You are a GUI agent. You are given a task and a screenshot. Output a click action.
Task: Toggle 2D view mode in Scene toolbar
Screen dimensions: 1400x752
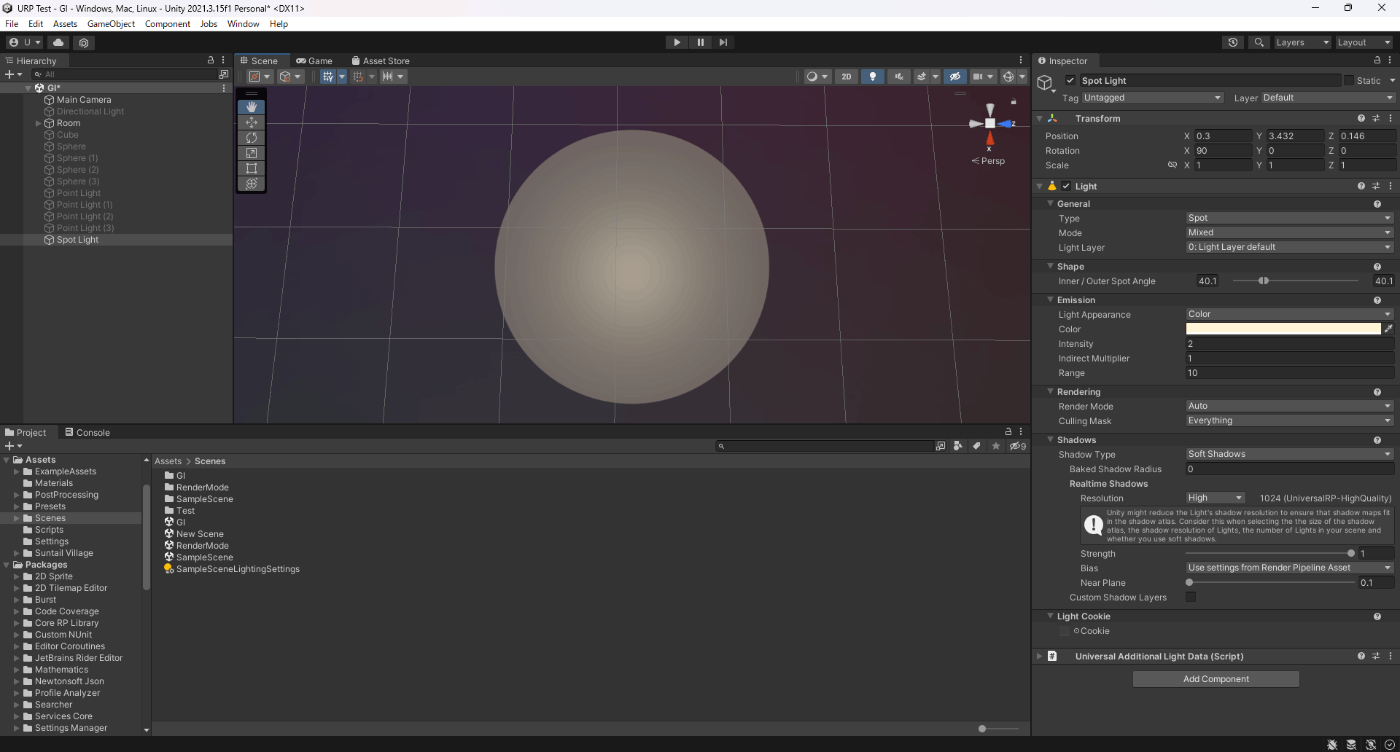coord(846,76)
